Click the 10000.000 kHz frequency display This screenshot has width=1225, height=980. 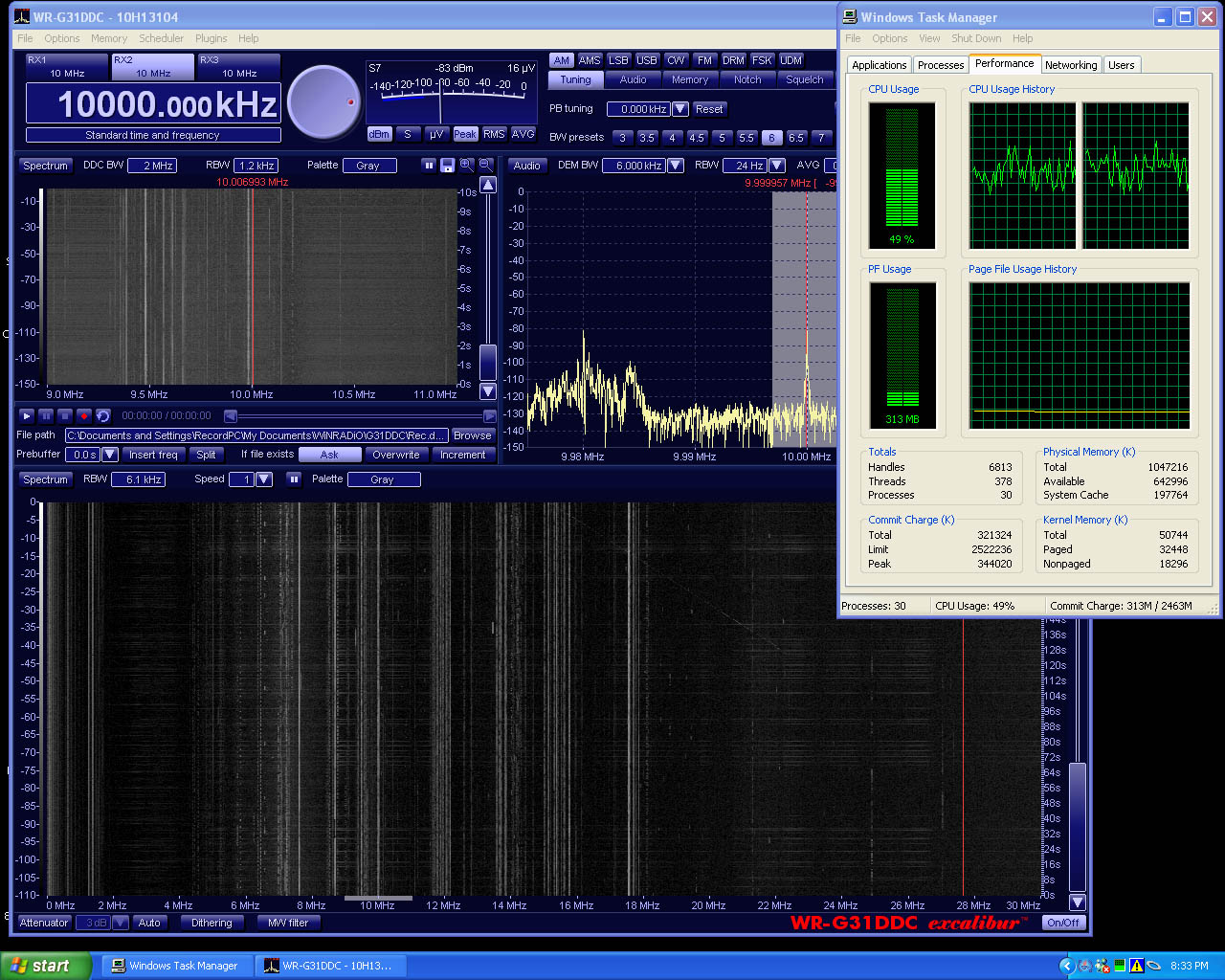(x=153, y=103)
